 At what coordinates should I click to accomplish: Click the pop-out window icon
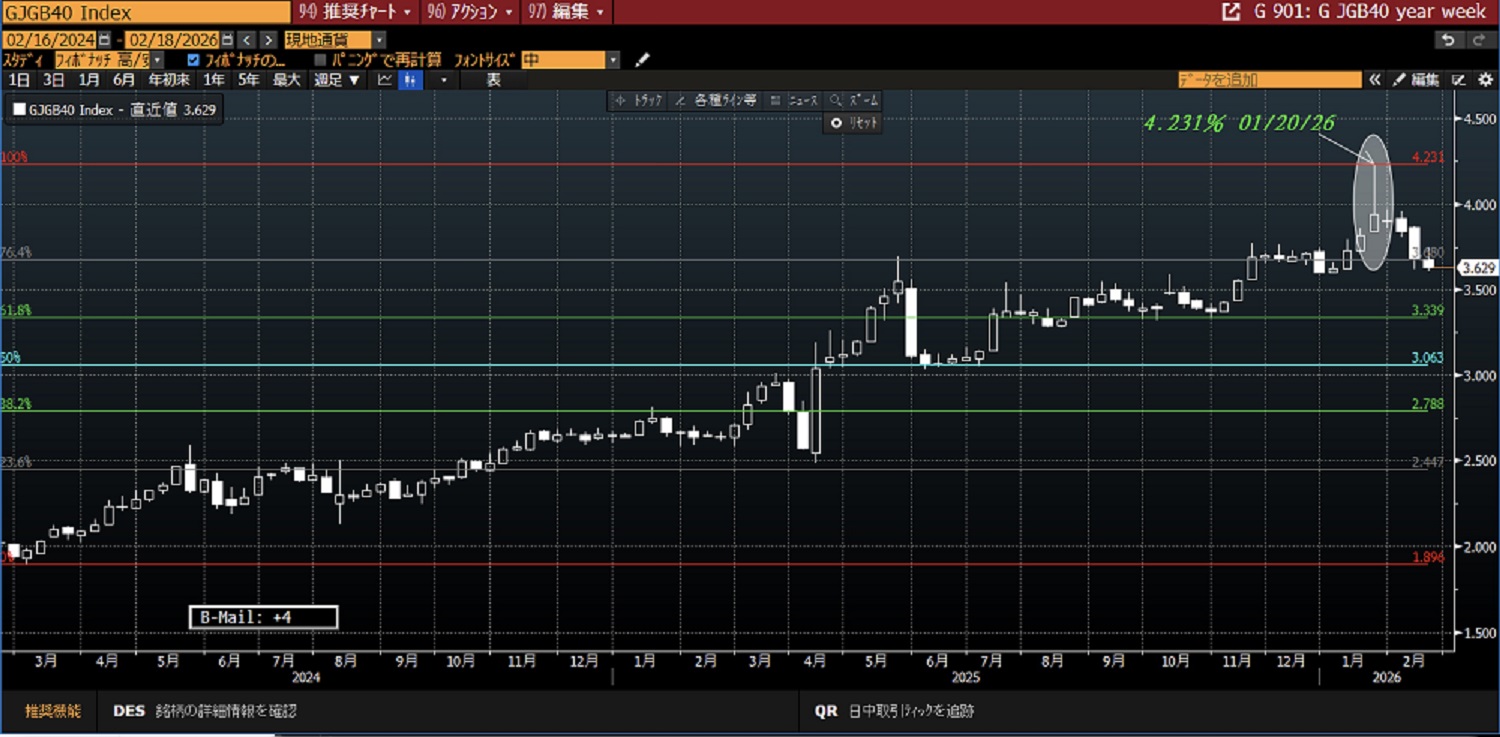[1230, 12]
